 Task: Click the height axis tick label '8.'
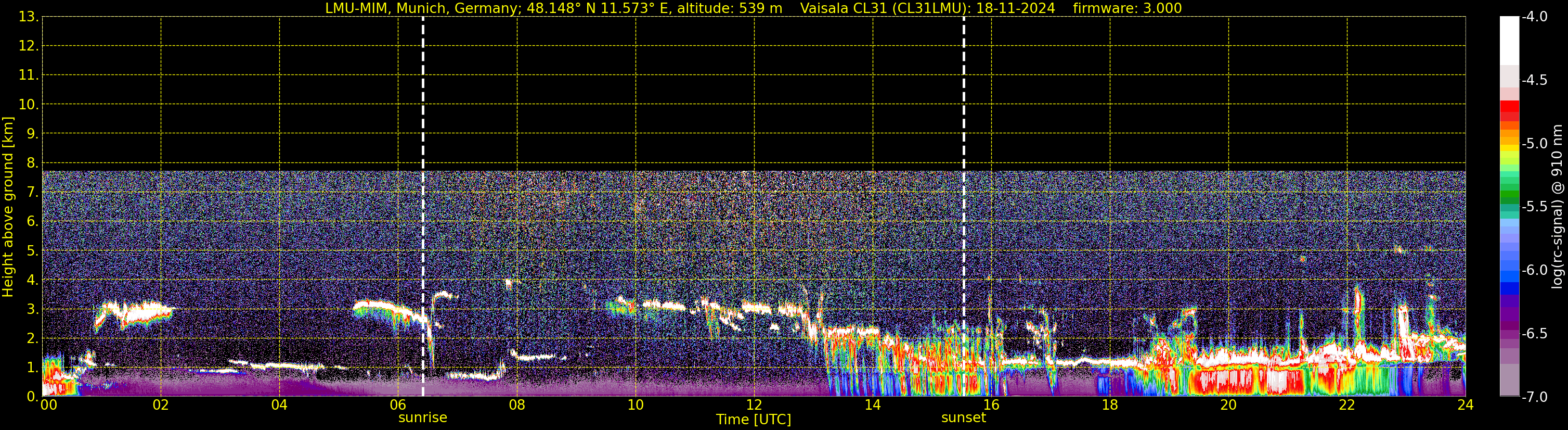point(32,163)
